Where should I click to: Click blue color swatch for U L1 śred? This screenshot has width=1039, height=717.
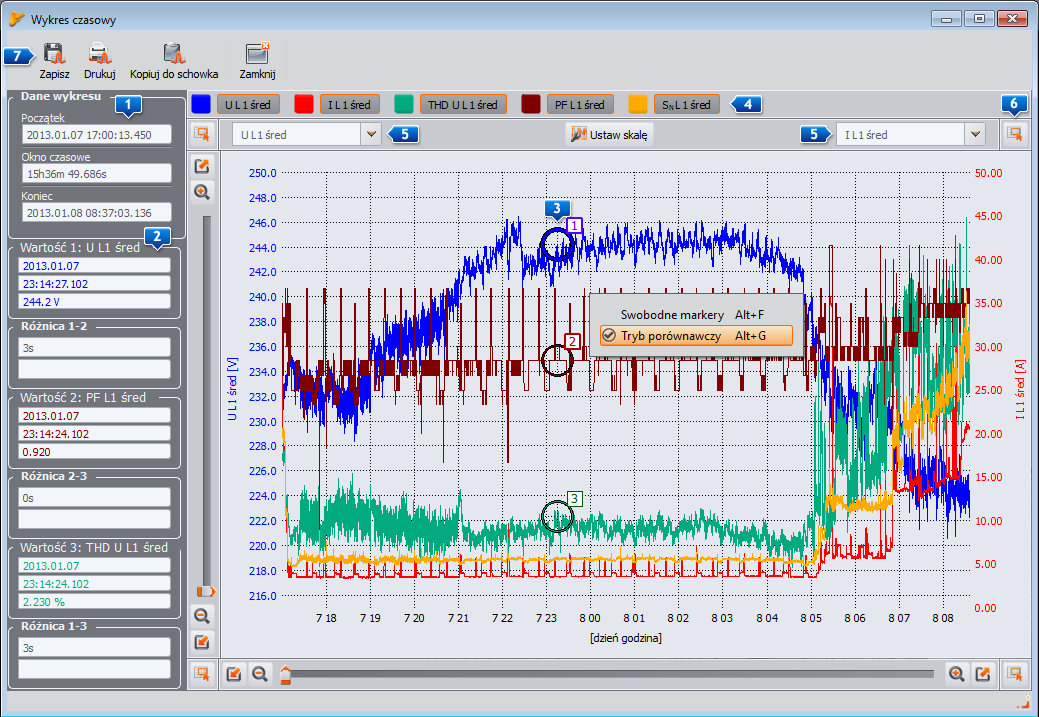[x=201, y=105]
